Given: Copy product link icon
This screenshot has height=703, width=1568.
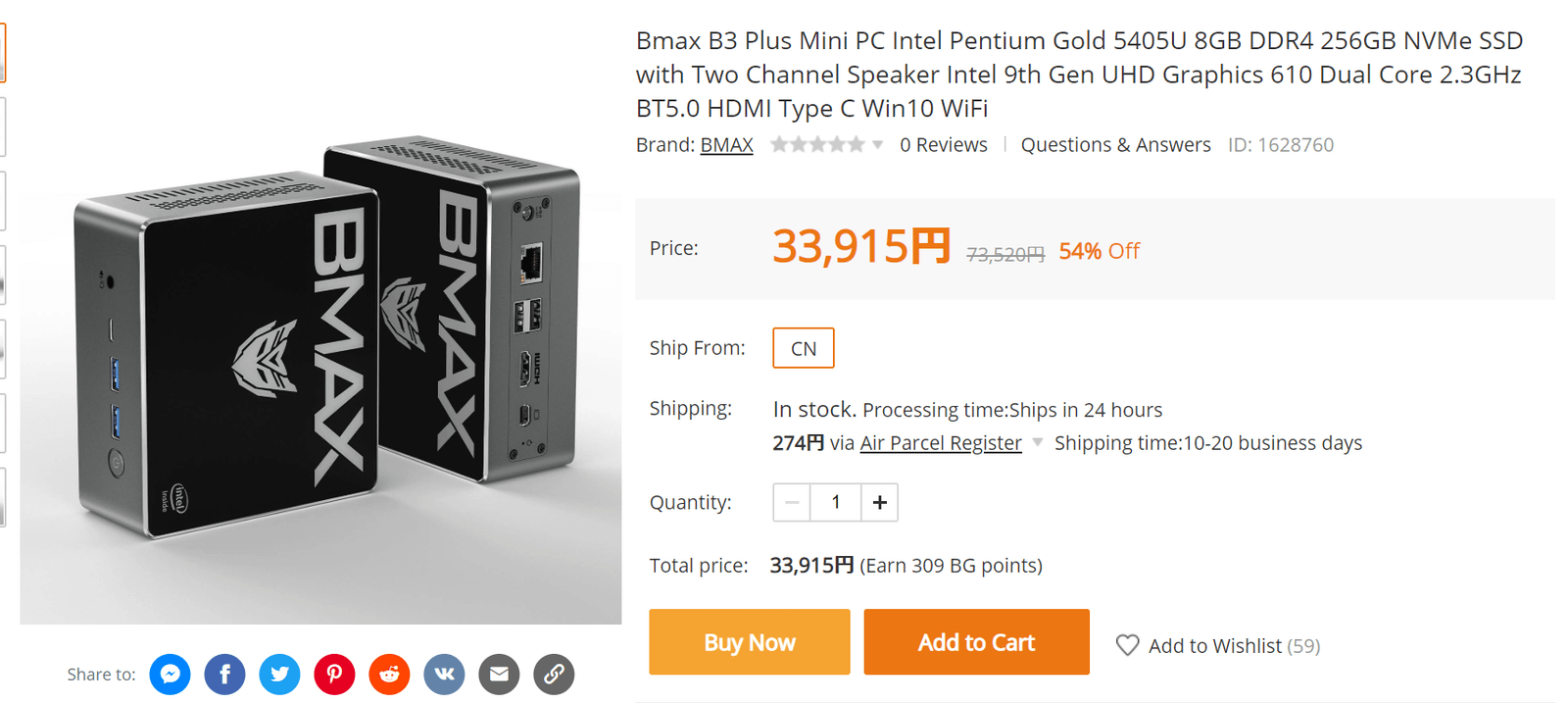Looking at the screenshot, I should [x=554, y=675].
